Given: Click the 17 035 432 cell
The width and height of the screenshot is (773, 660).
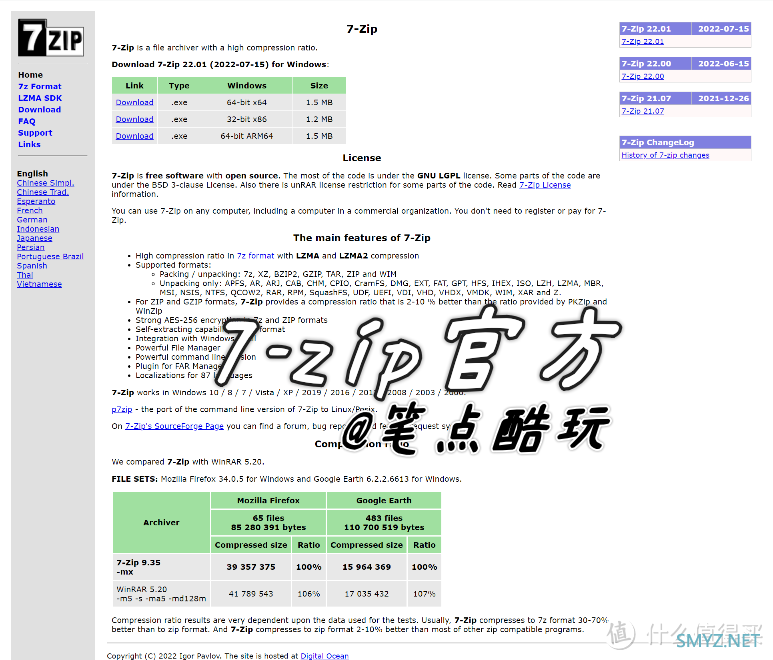Looking at the screenshot, I should click(x=367, y=594).
